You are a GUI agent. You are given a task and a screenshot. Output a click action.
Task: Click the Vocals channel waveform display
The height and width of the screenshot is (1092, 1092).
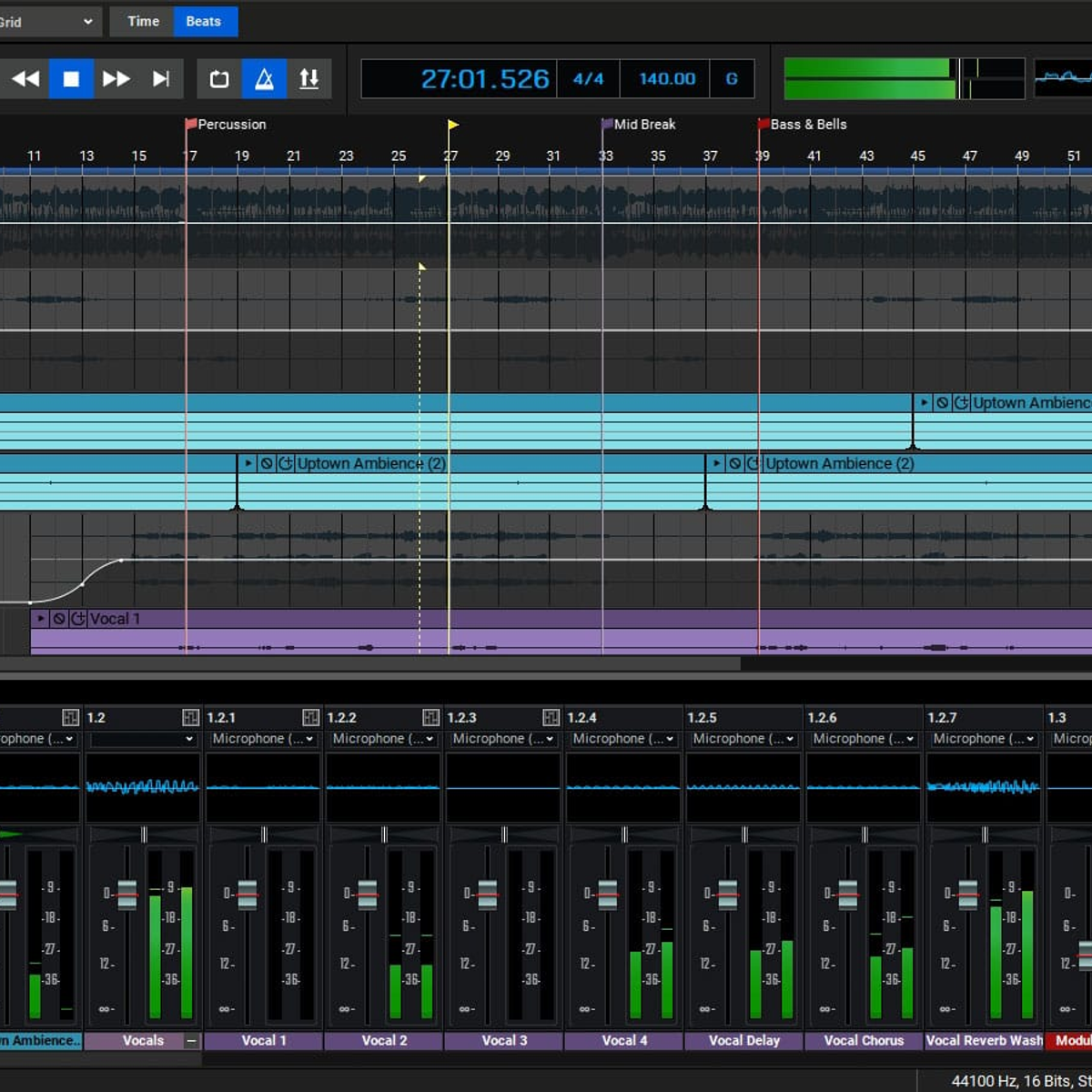tap(143, 787)
